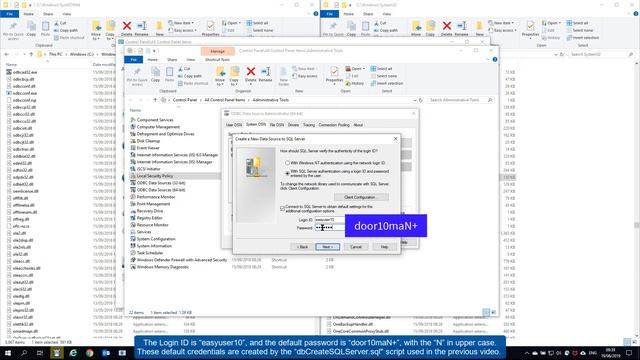Click Copy to icon in Administrative Tools ribbon
The width and height of the screenshot is (640, 360).
point(234,76)
